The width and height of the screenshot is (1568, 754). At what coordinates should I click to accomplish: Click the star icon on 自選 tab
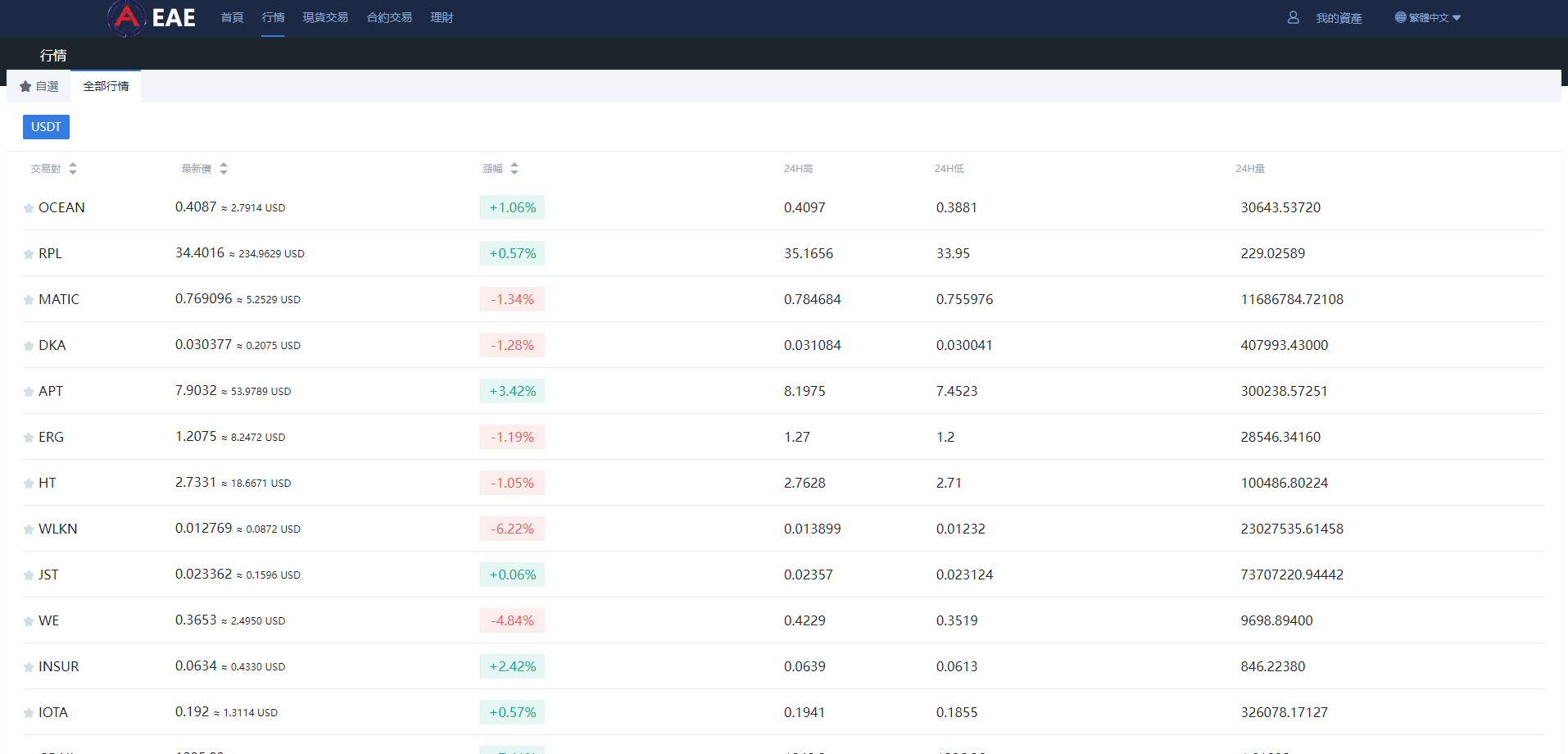tap(25, 87)
